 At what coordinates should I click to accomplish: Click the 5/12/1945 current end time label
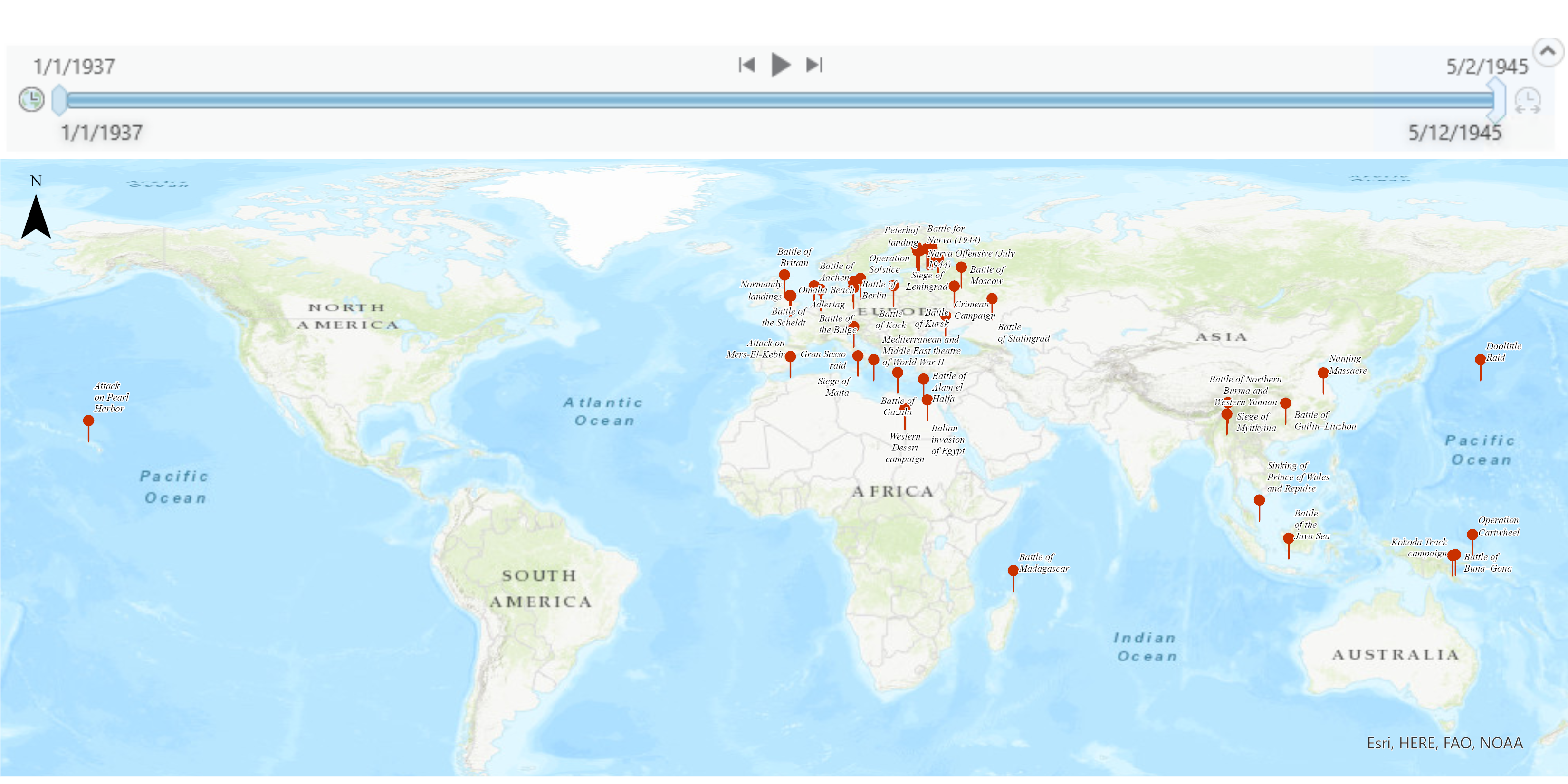point(1455,133)
